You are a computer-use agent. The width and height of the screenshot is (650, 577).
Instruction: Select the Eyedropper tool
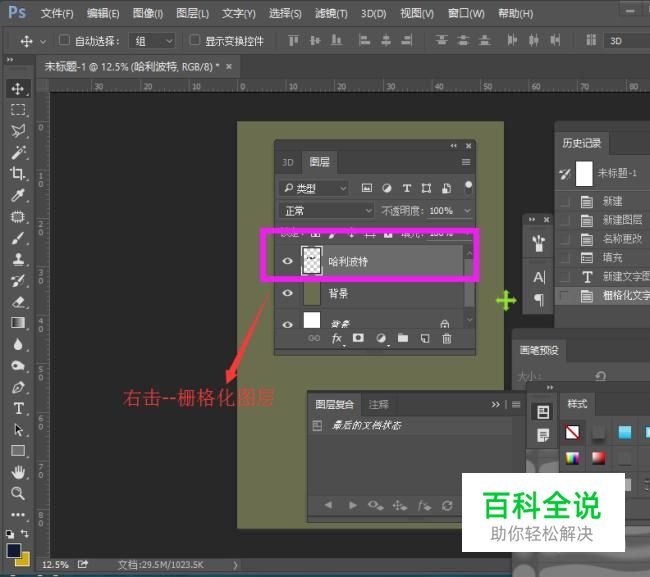pos(17,195)
